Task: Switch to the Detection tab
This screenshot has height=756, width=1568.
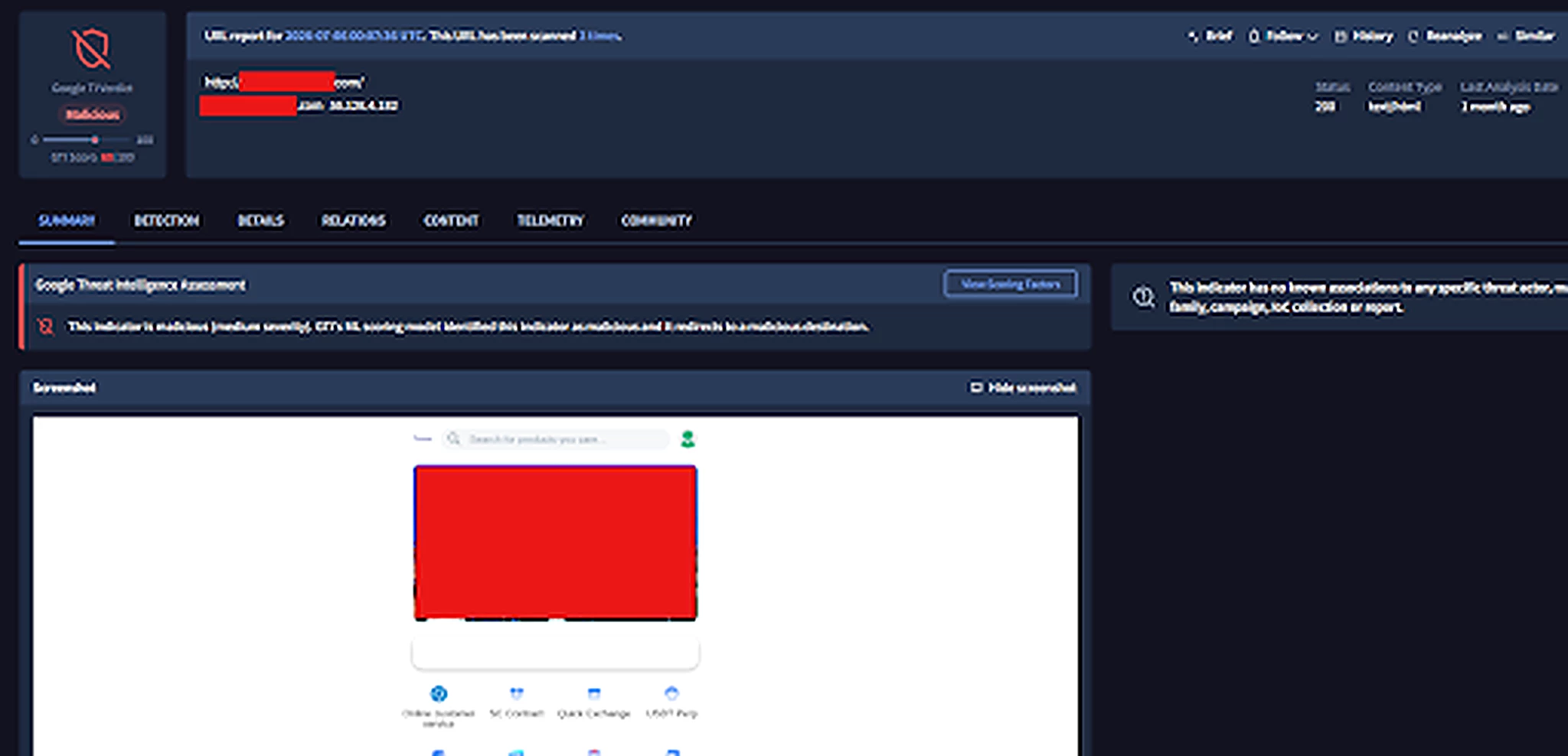Action: click(166, 220)
